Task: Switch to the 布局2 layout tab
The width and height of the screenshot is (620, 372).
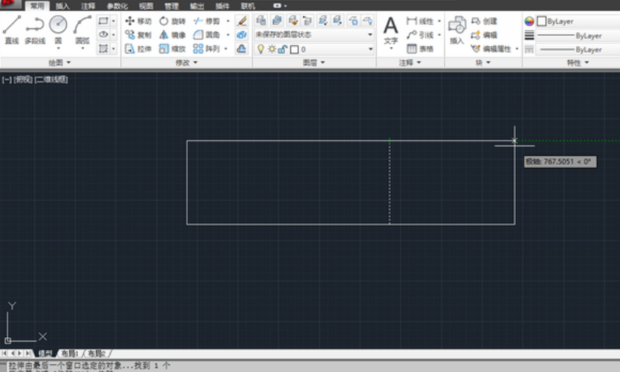Action: pyautogui.click(x=96, y=353)
